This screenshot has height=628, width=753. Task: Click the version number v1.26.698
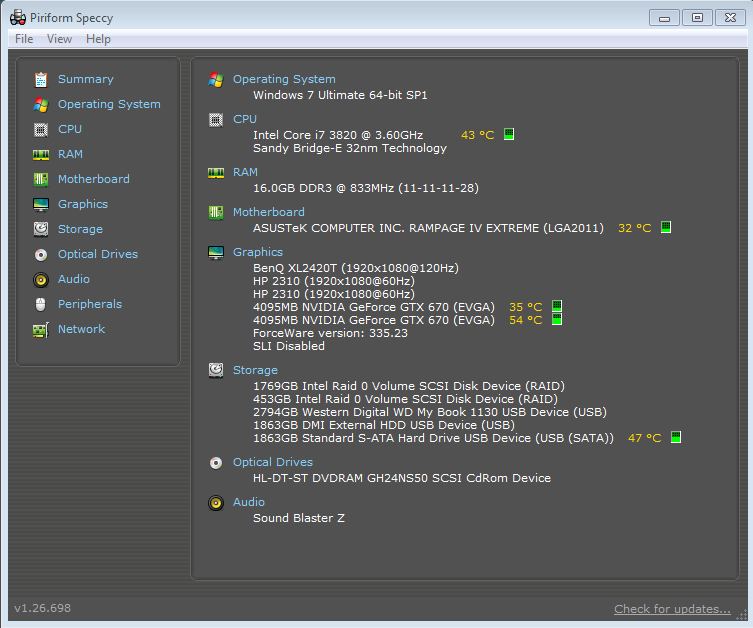(43, 608)
